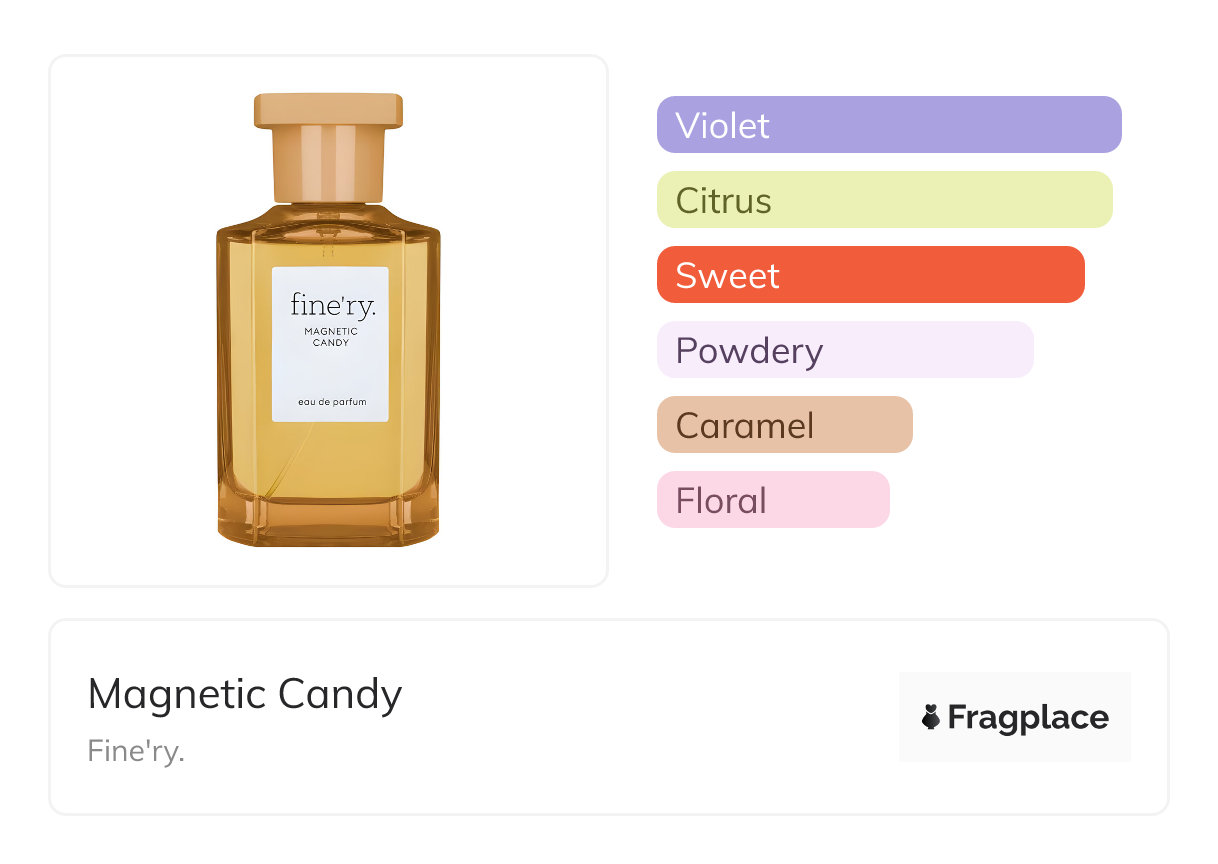Open the Fine'ry. brand name below title

pos(136,751)
